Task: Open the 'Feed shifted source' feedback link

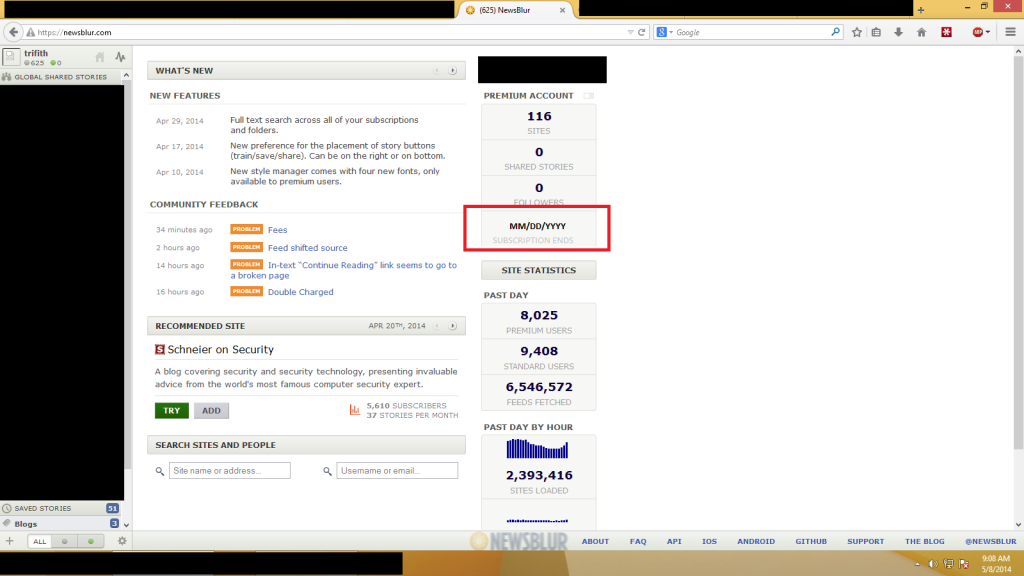Action: coord(308,248)
